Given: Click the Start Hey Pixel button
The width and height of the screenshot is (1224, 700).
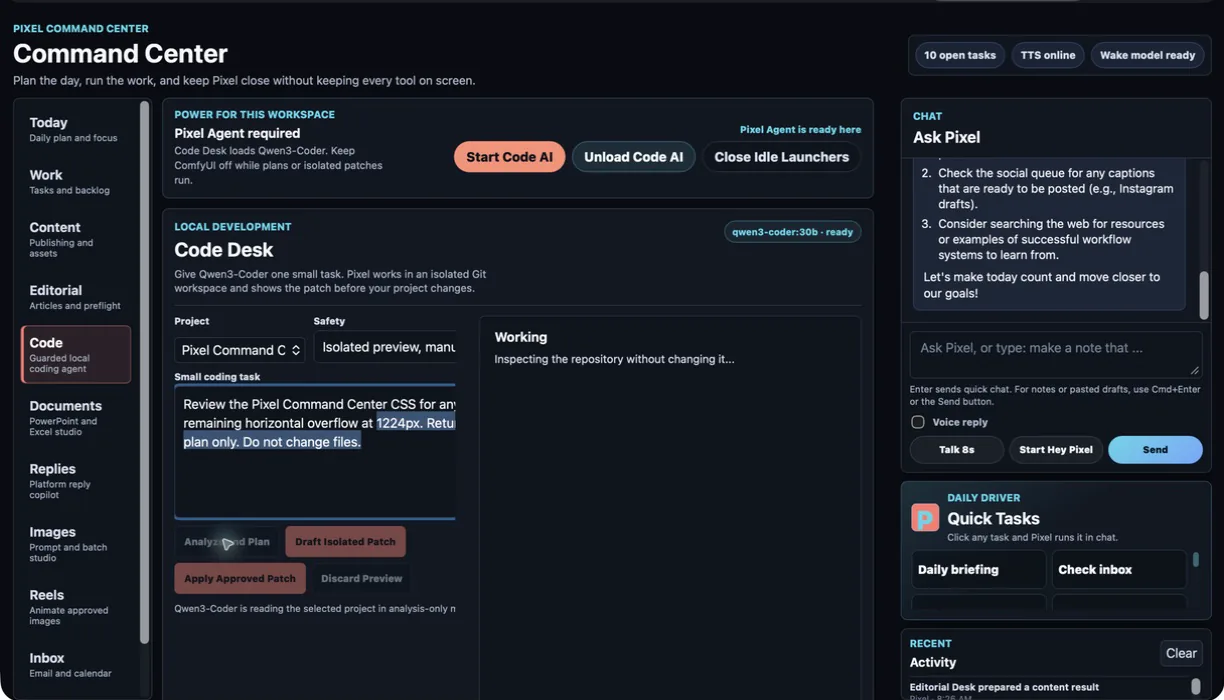Looking at the screenshot, I should [x=1056, y=450].
